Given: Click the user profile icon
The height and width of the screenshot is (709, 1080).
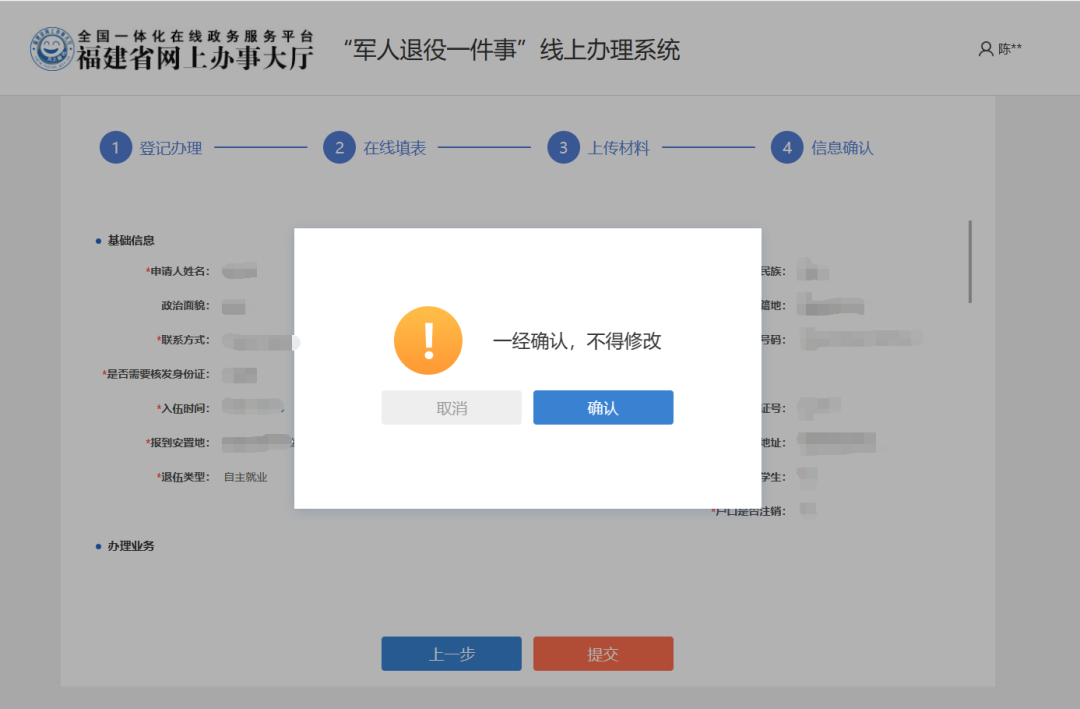Looking at the screenshot, I should point(985,49).
